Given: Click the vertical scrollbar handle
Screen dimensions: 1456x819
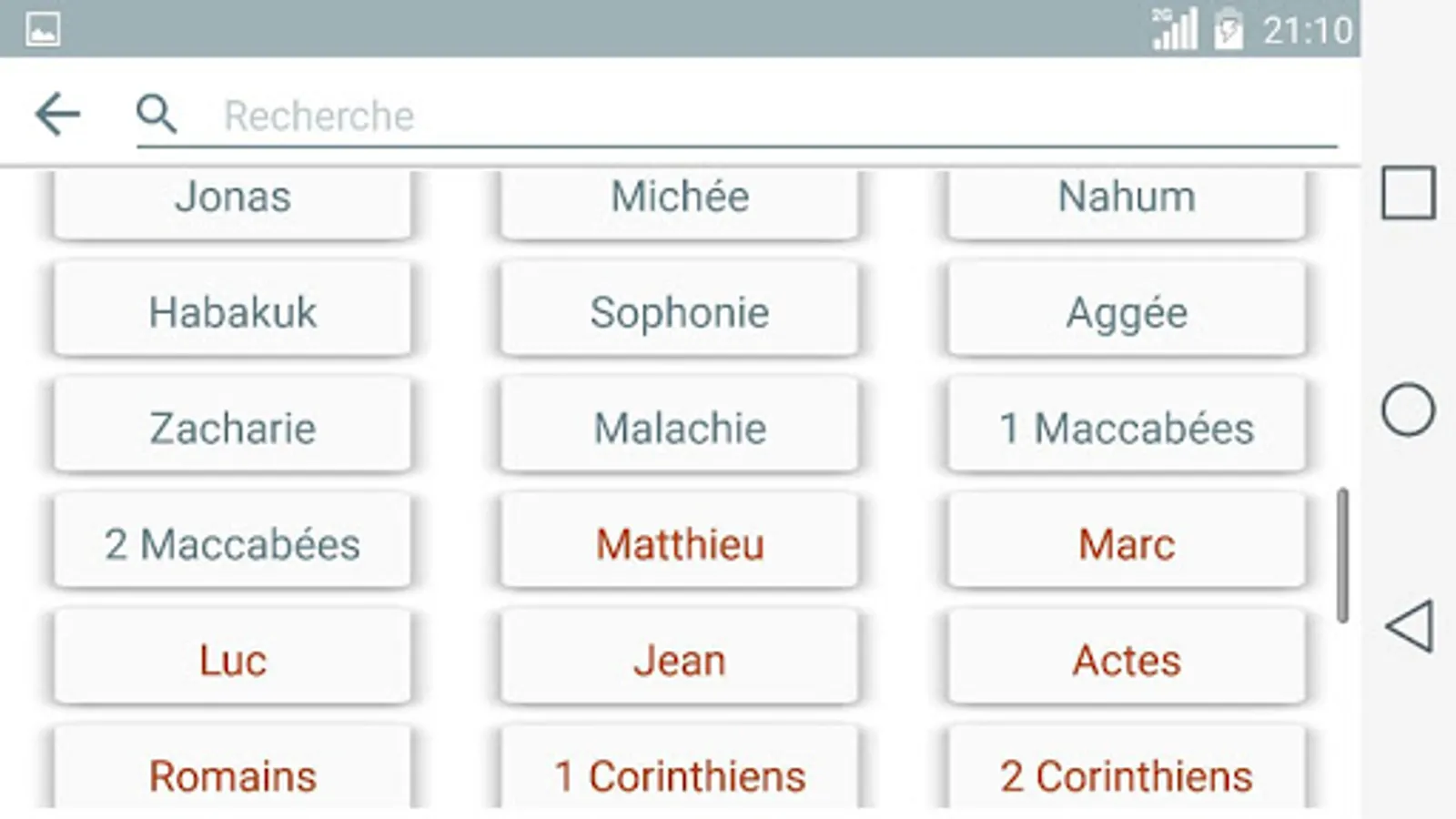Looking at the screenshot, I should pos(1342,555).
